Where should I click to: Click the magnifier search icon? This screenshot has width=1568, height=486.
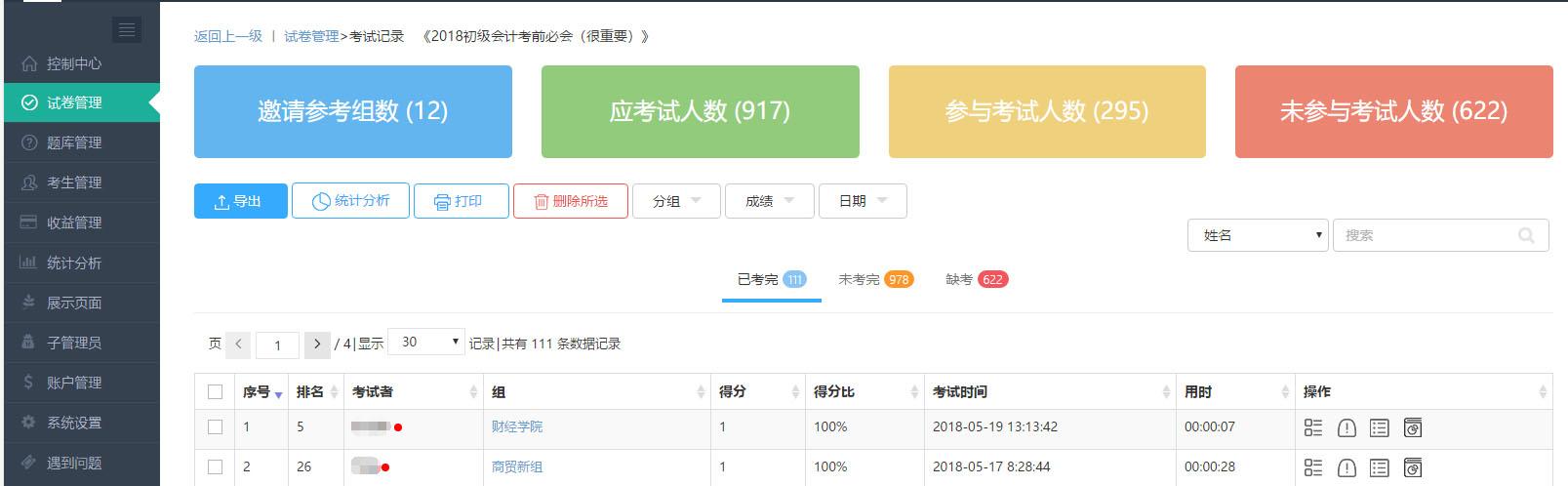(x=1527, y=235)
